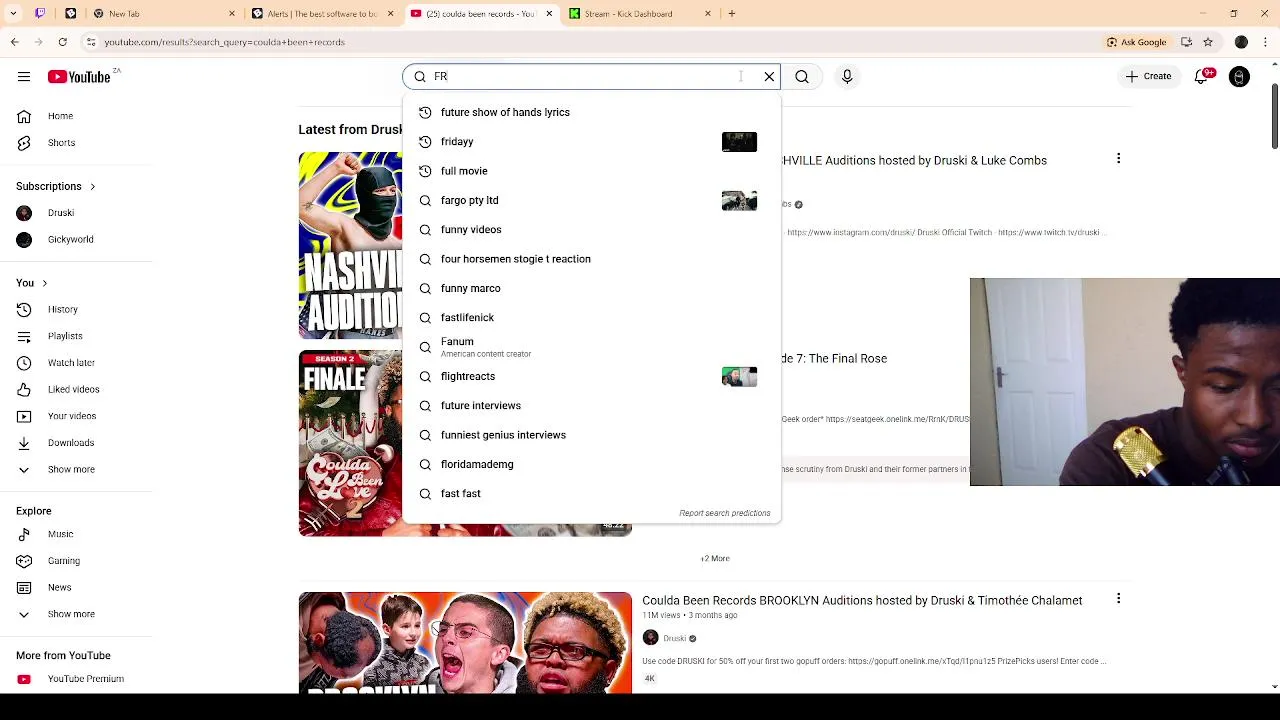
Task: Play the Brooklyn Auditions video thumbnail
Action: point(465,642)
